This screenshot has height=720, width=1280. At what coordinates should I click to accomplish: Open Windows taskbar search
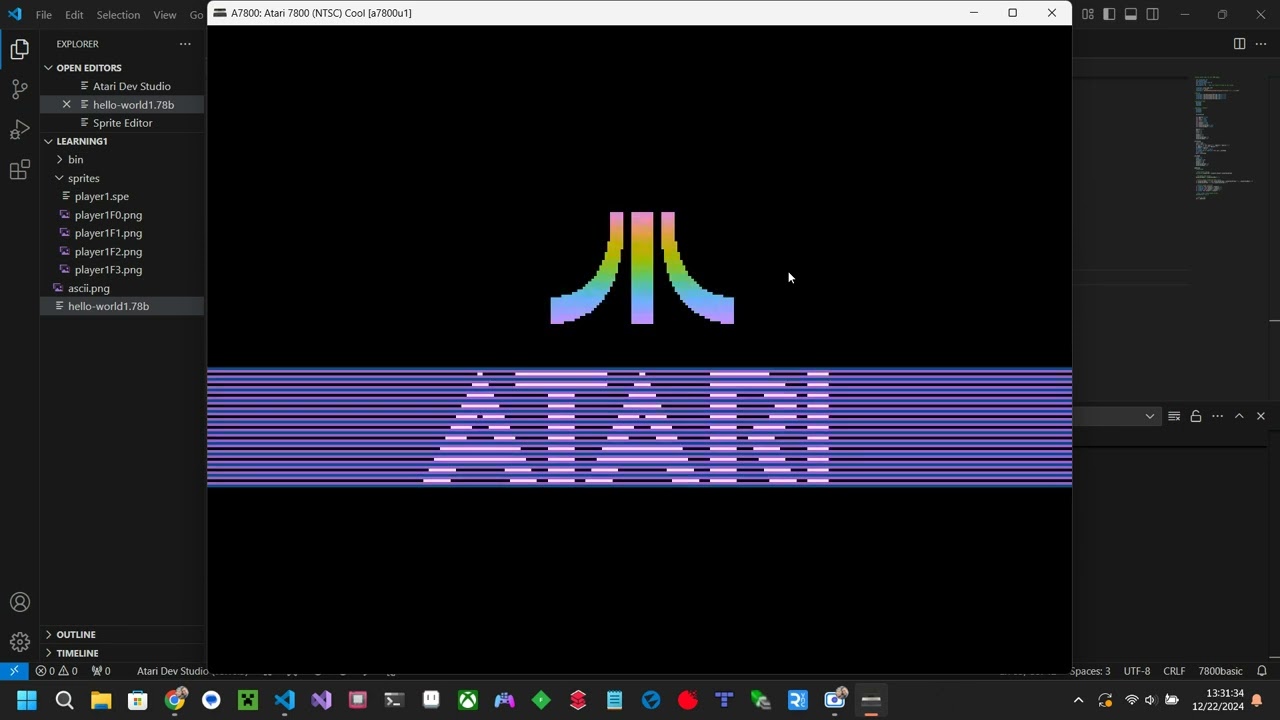click(64, 700)
